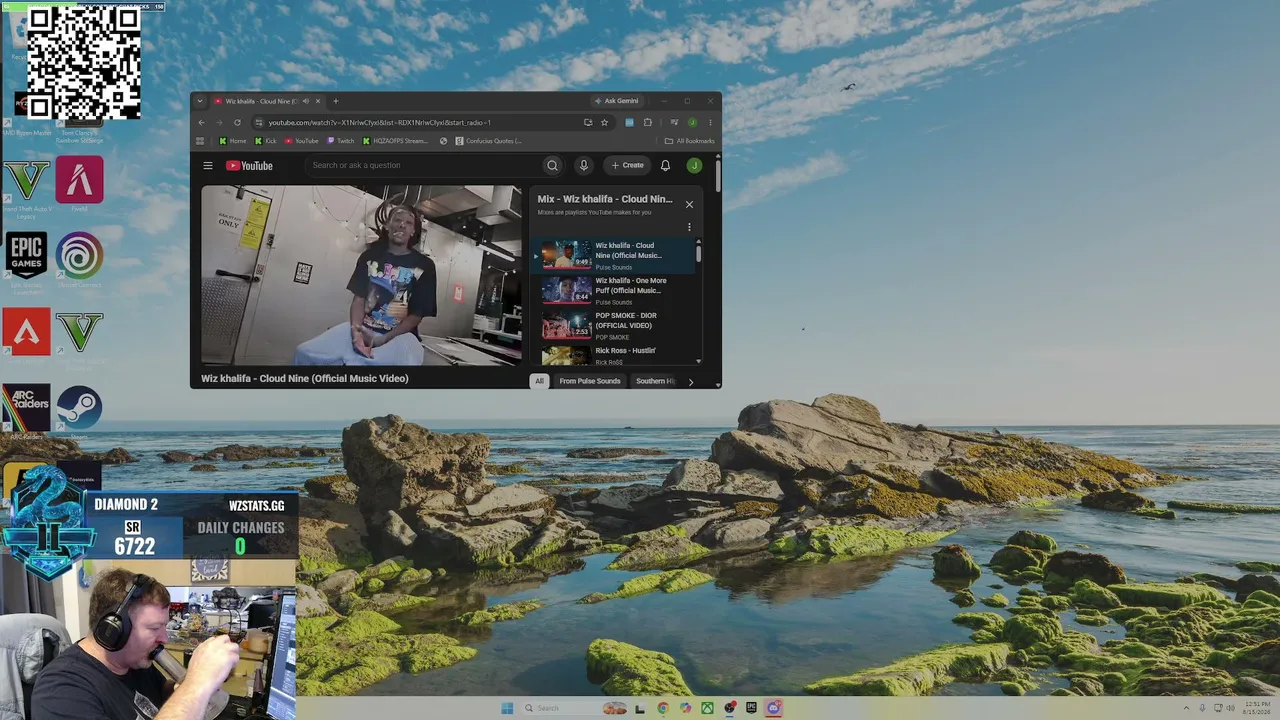Open the ARC Raiders desktop icon
1280x720 pixels.
click(26, 413)
